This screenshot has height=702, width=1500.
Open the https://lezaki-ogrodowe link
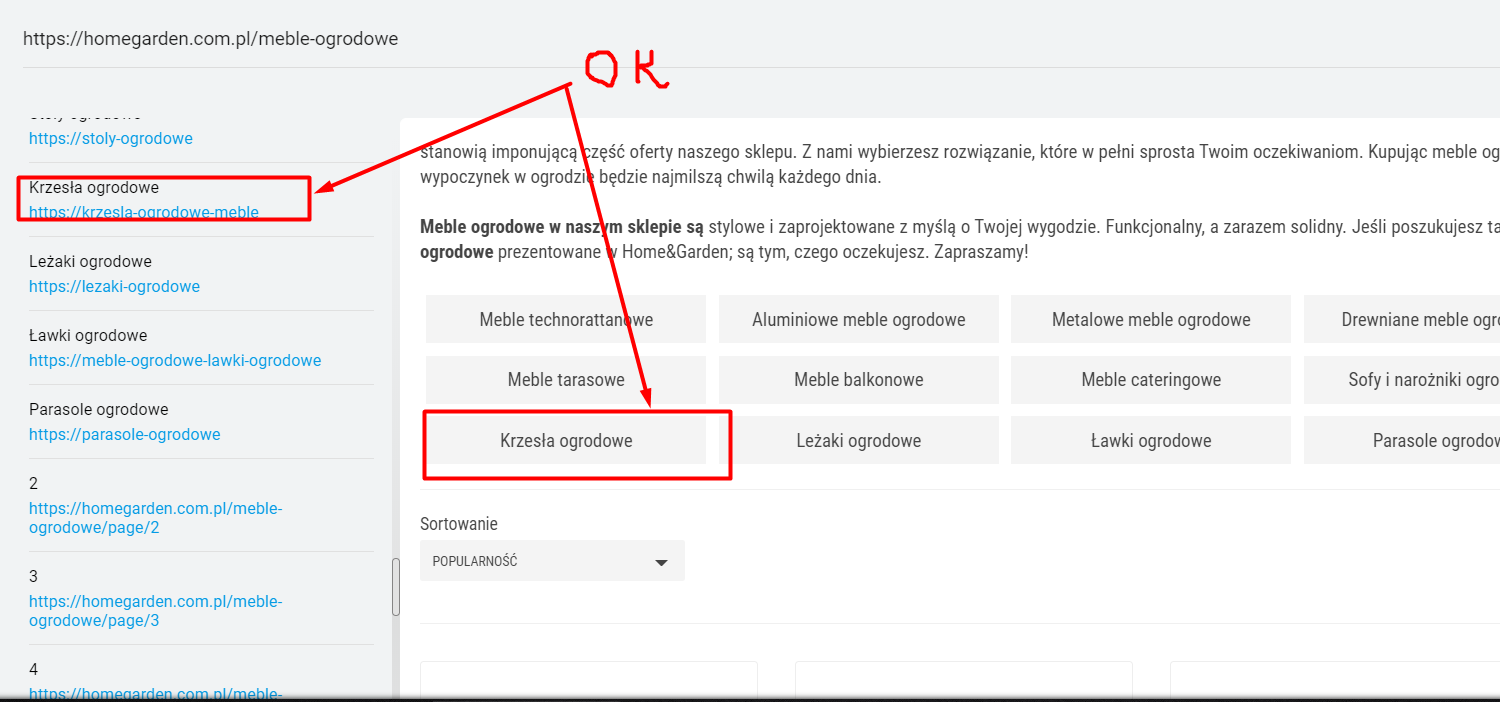pyautogui.click(x=114, y=286)
